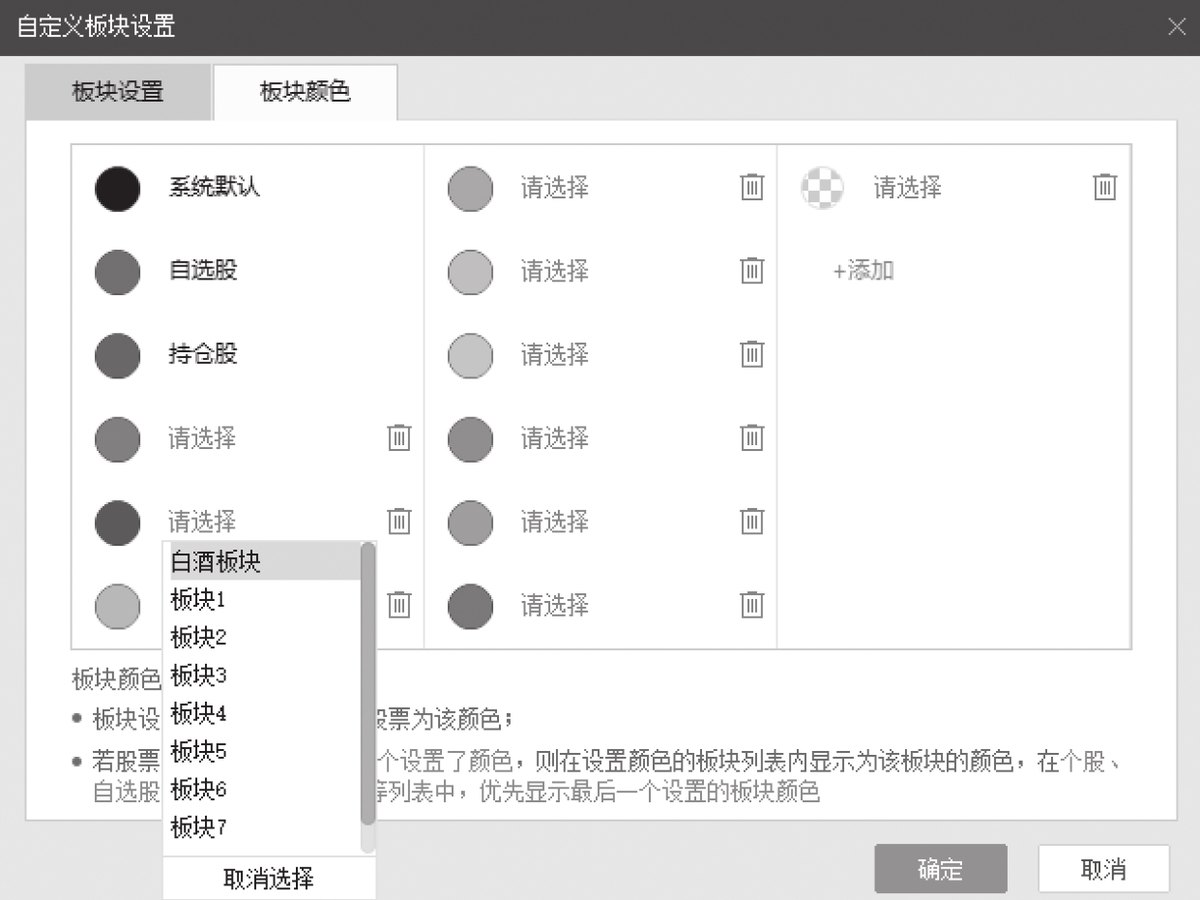Screen dimensions: 1200x900
Task: Click color swatch in left column's fourth row
Action: (118, 439)
